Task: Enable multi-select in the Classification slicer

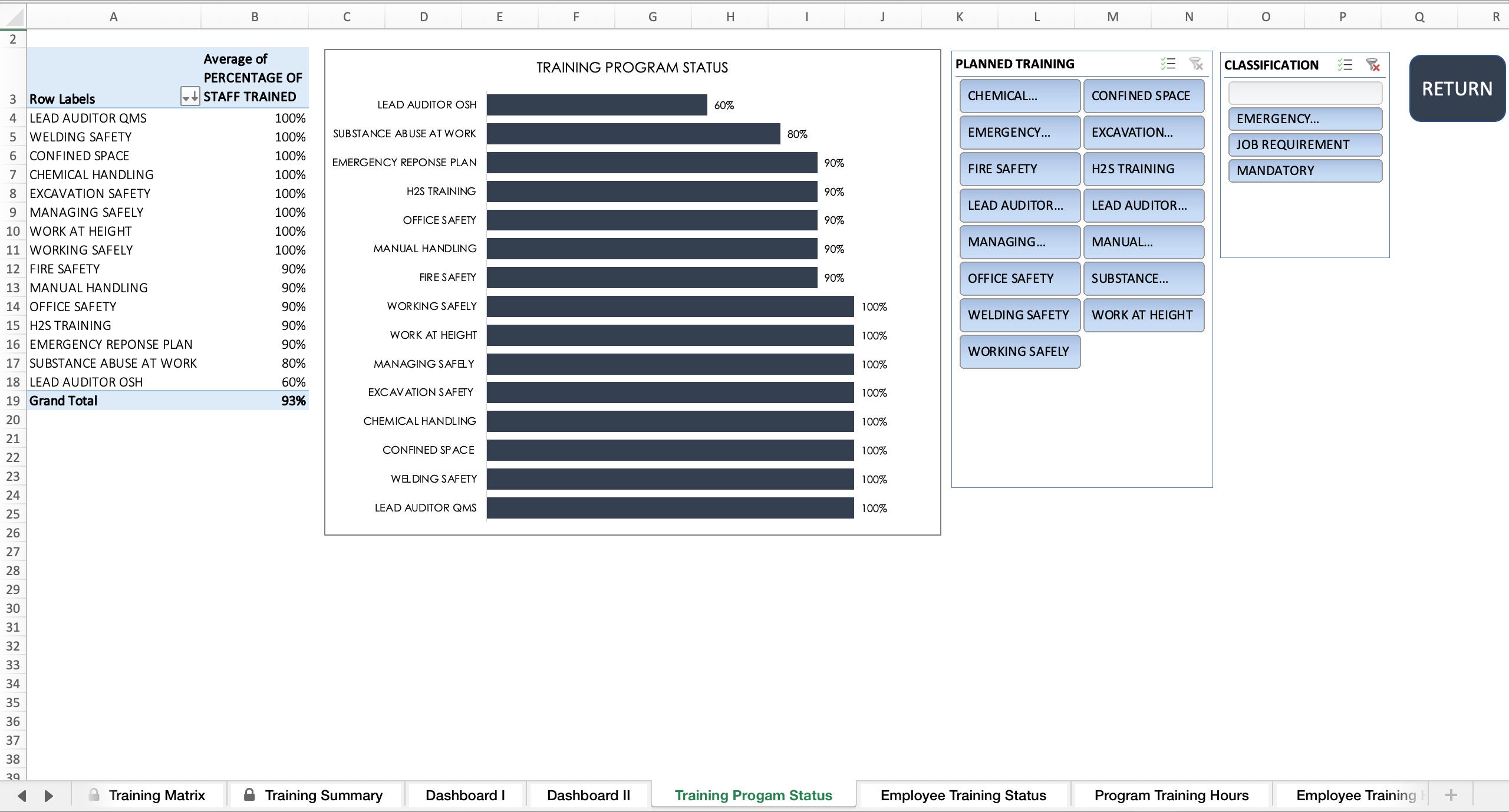Action: [1346, 65]
